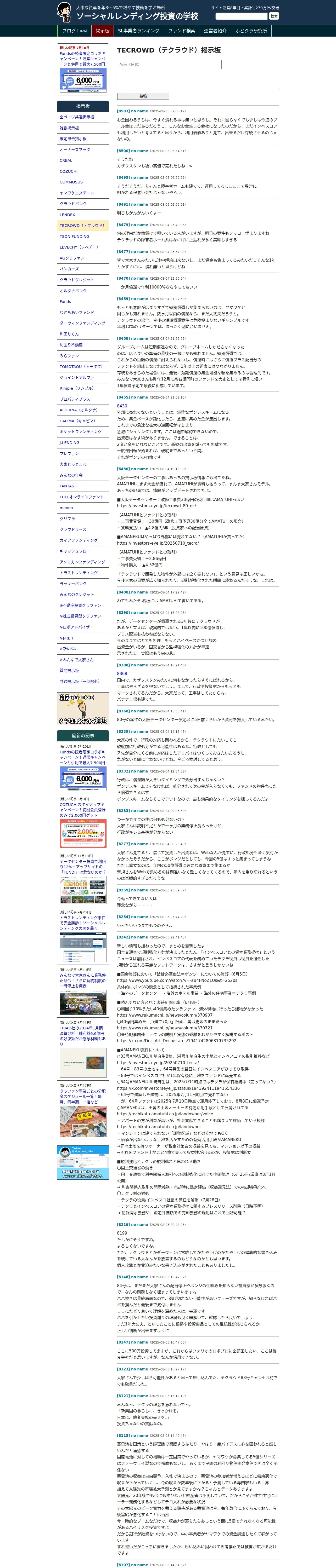This screenshot has width=336, height=1568.
Task: Open AGクラファン board link
Action: [83, 258]
